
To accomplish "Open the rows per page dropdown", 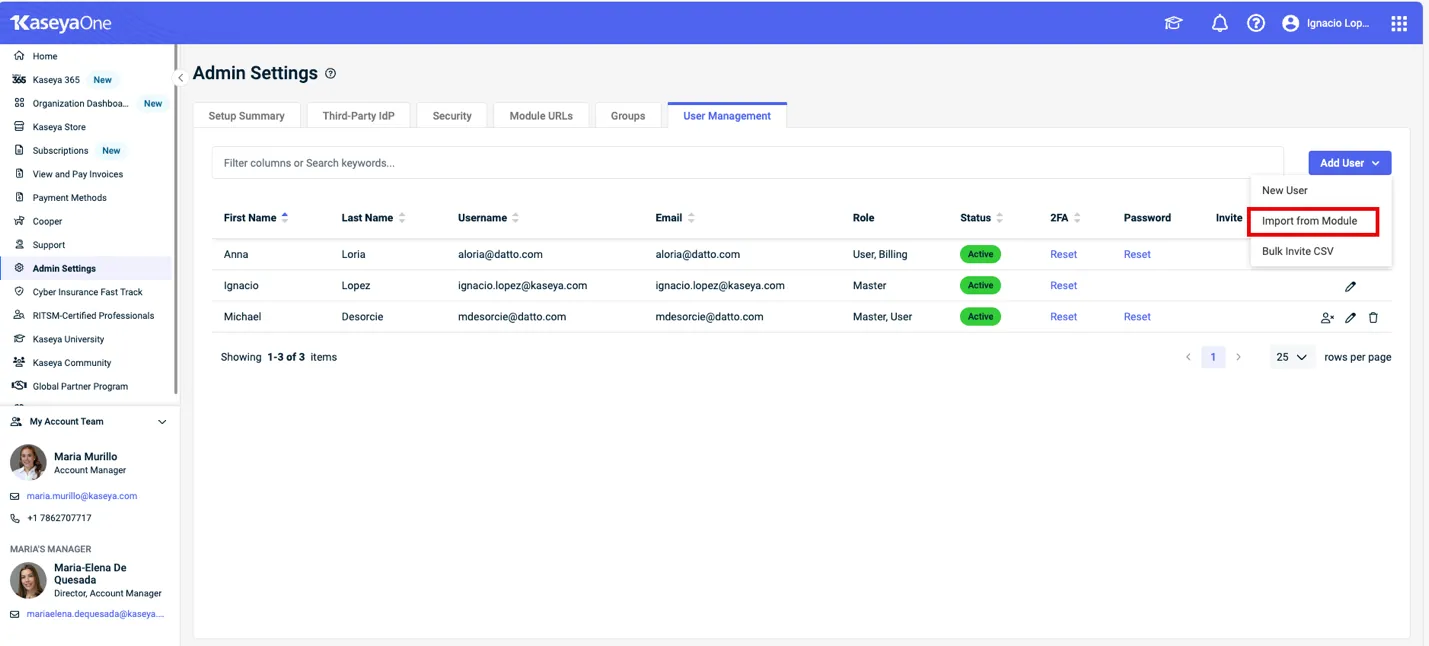I will click(1291, 357).
